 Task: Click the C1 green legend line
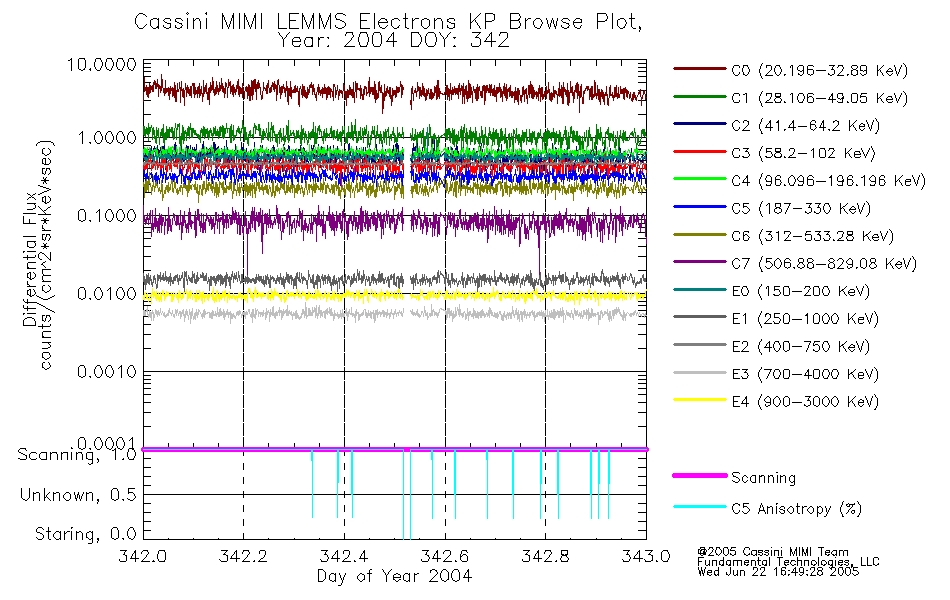[x=699, y=96]
